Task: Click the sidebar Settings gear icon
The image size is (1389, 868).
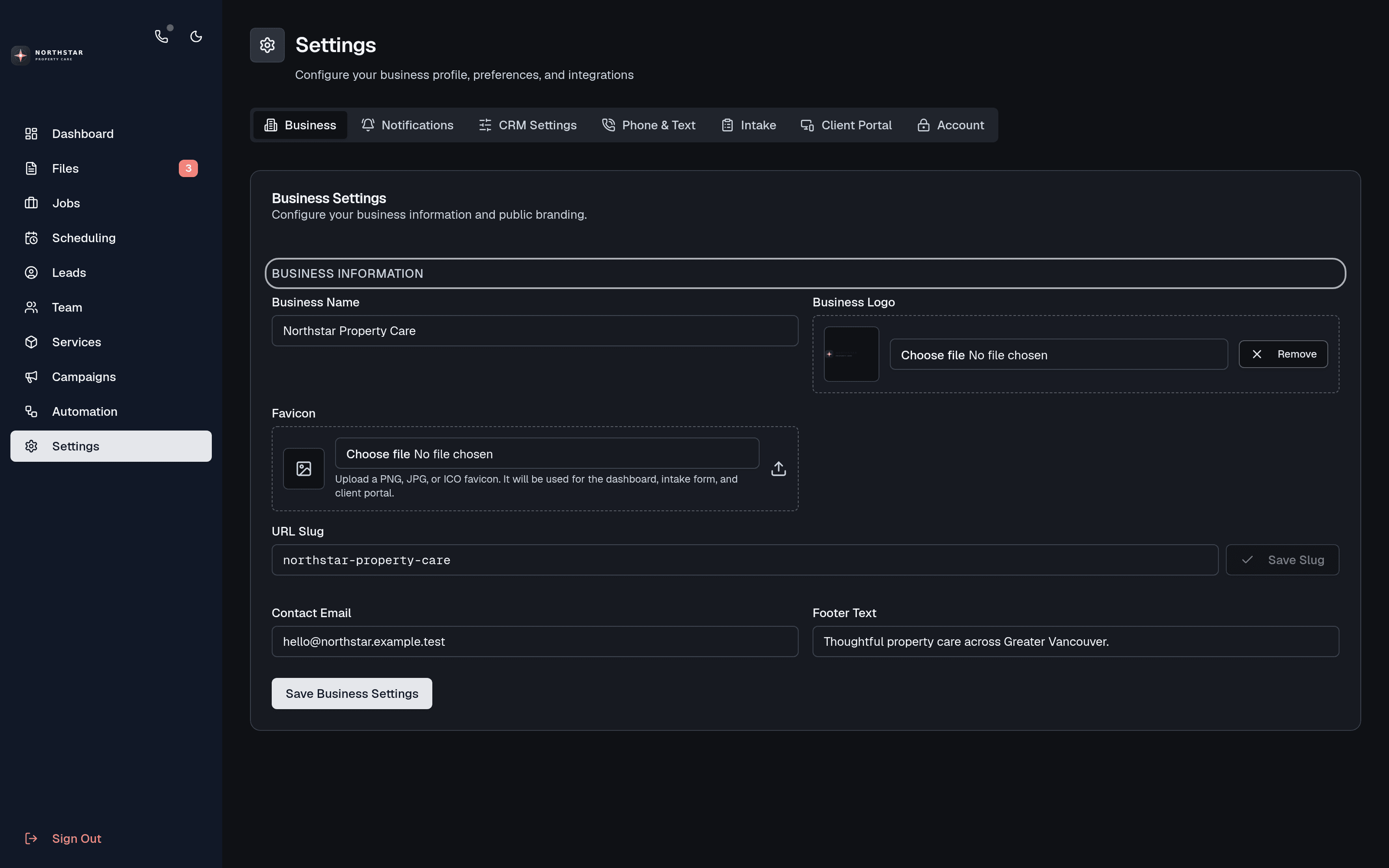Action: click(x=31, y=446)
